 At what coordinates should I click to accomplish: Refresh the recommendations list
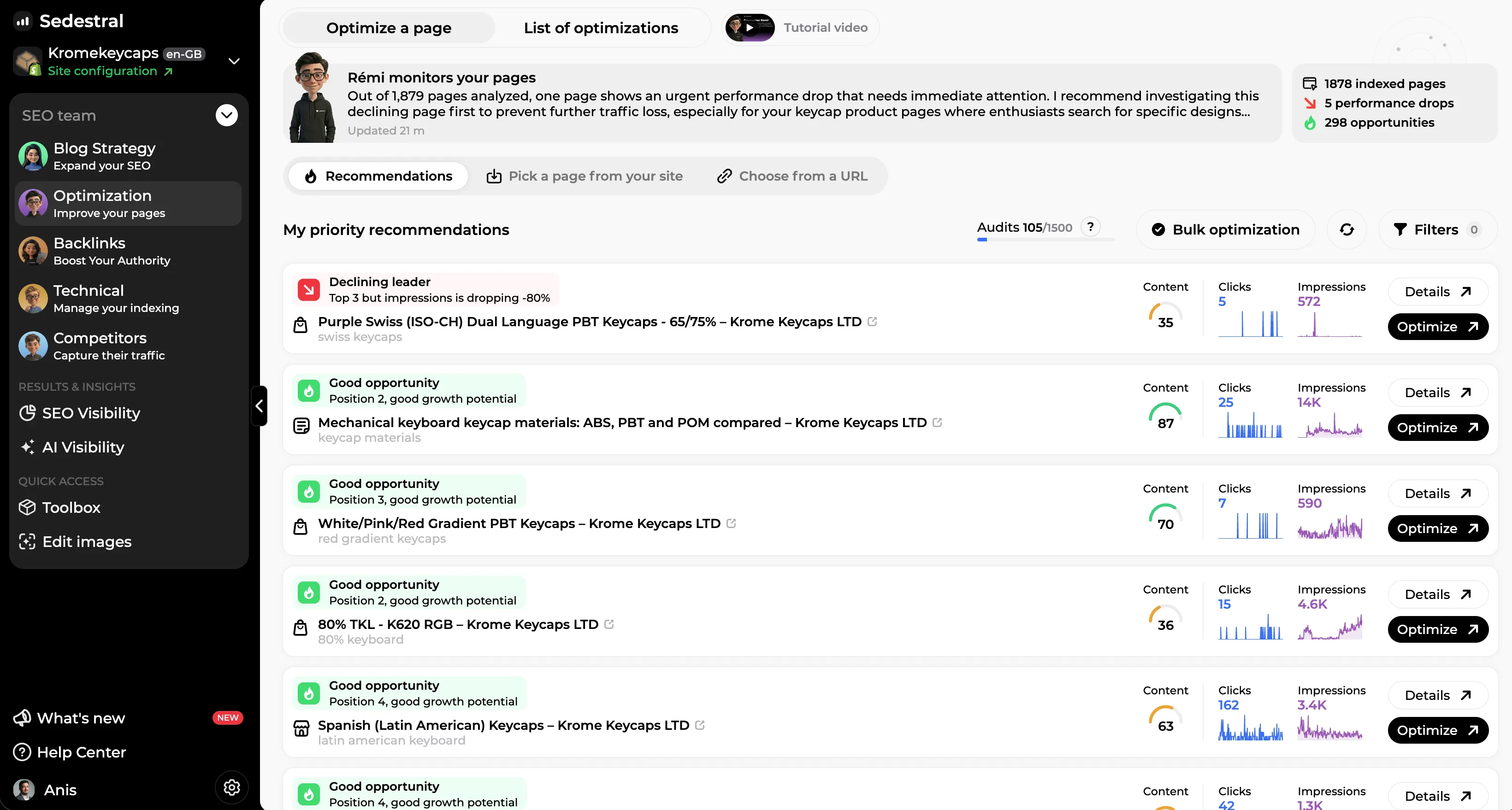coord(1347,229)
